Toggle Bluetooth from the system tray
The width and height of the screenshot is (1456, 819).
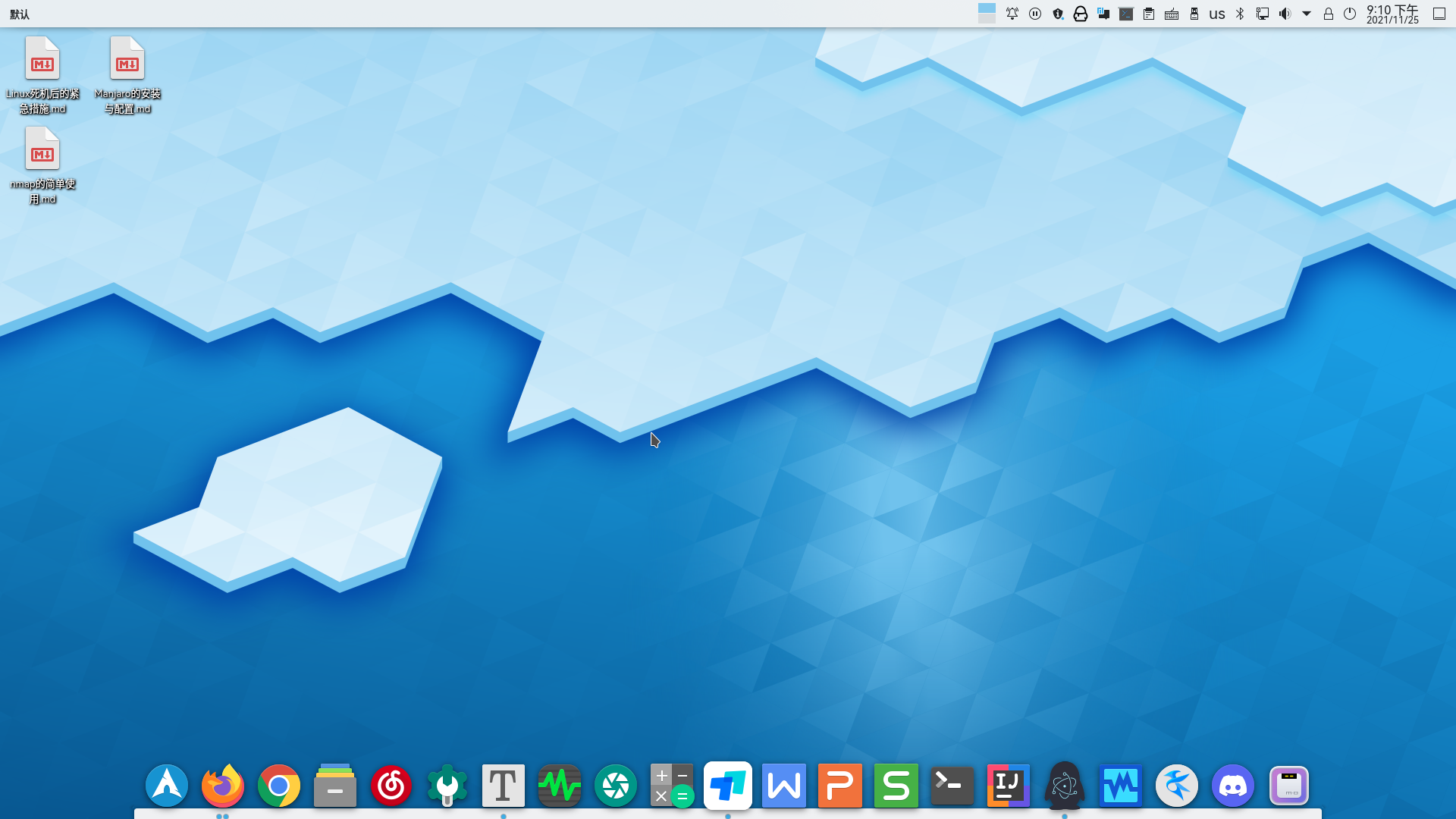click(1240, 14)
